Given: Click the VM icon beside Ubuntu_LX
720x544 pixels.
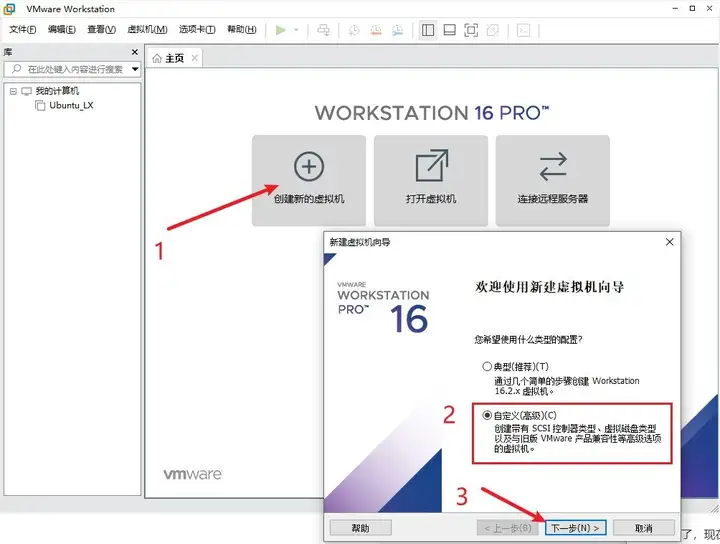Looking at the screenshot, I should pos(40,105).
